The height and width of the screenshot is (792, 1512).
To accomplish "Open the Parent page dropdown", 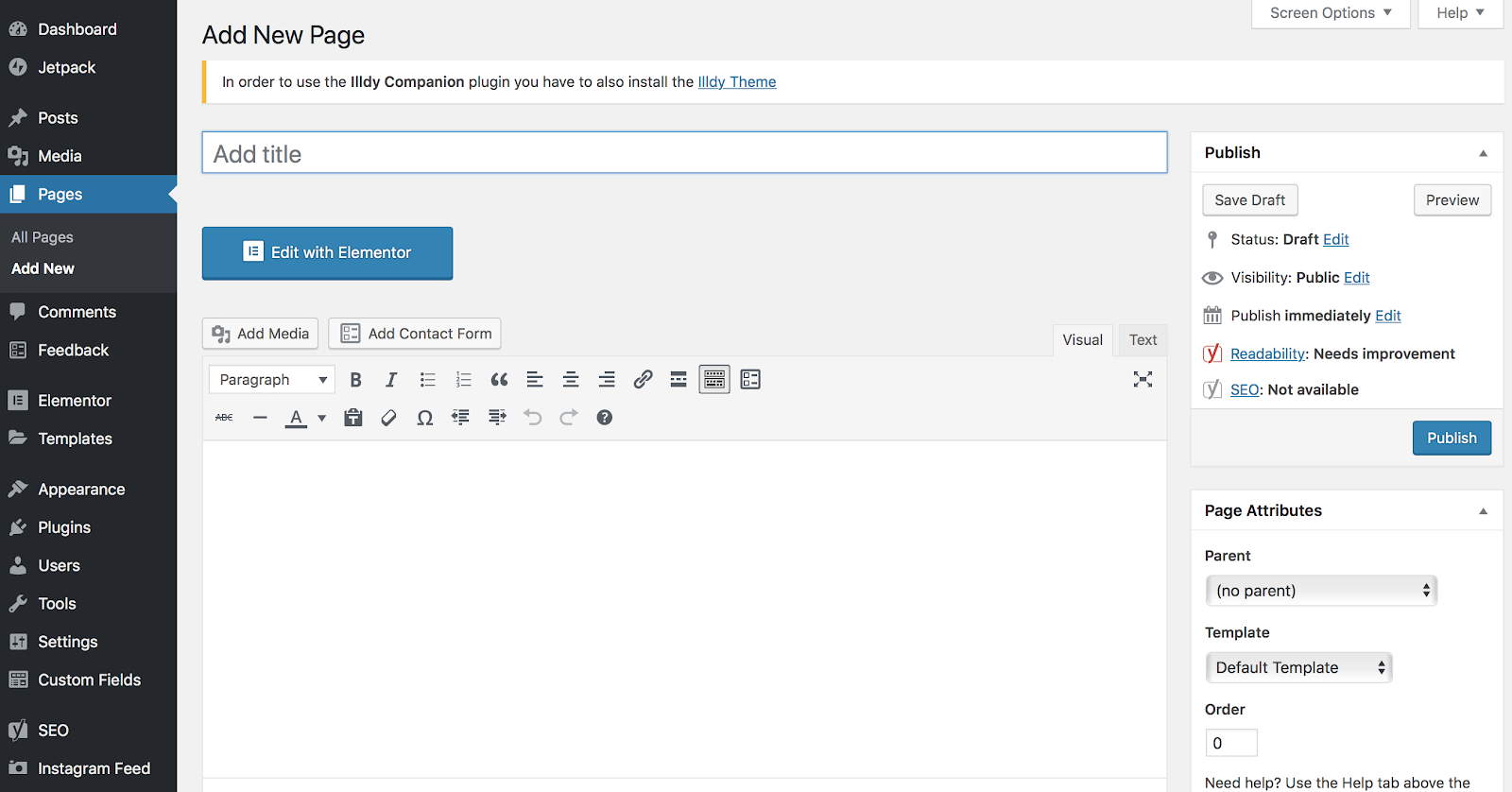I will tap(1320, 591).
